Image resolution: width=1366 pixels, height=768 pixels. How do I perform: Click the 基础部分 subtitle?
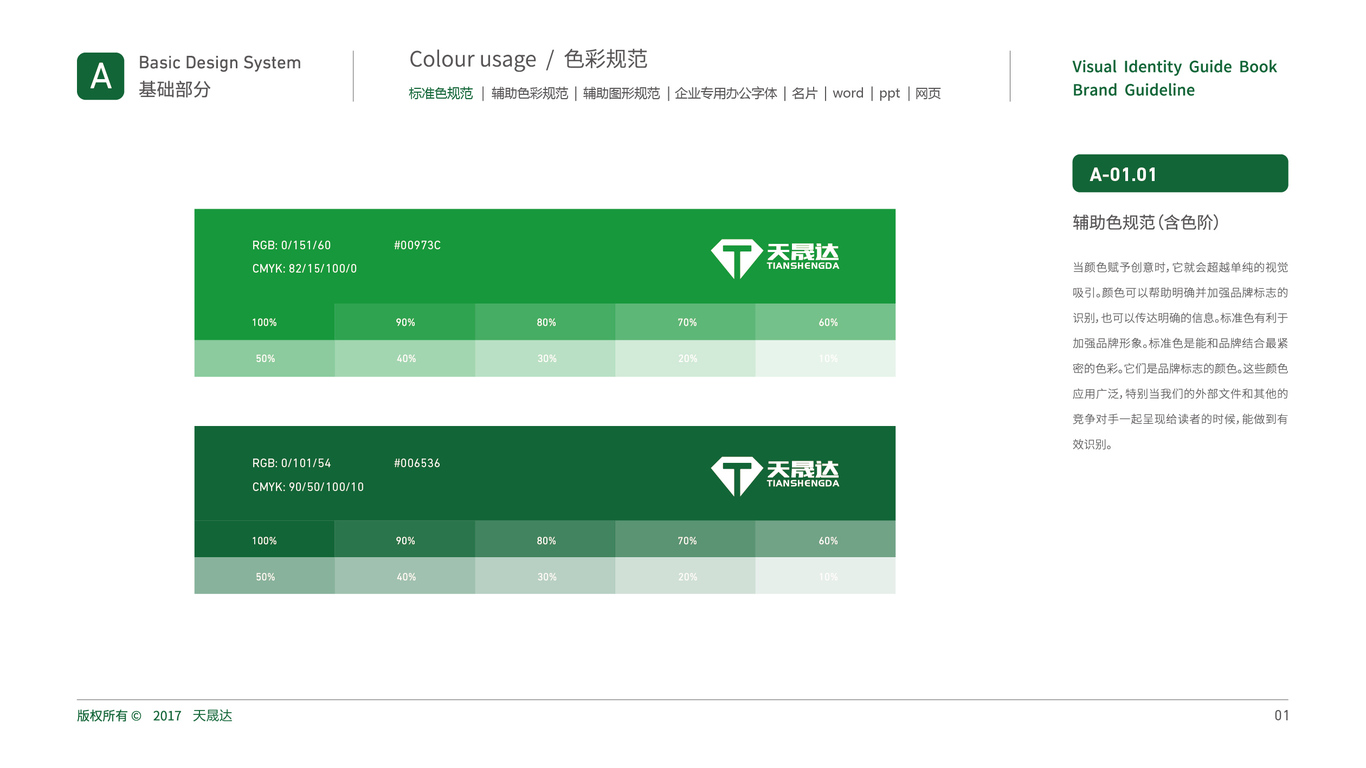coord(175,89)
